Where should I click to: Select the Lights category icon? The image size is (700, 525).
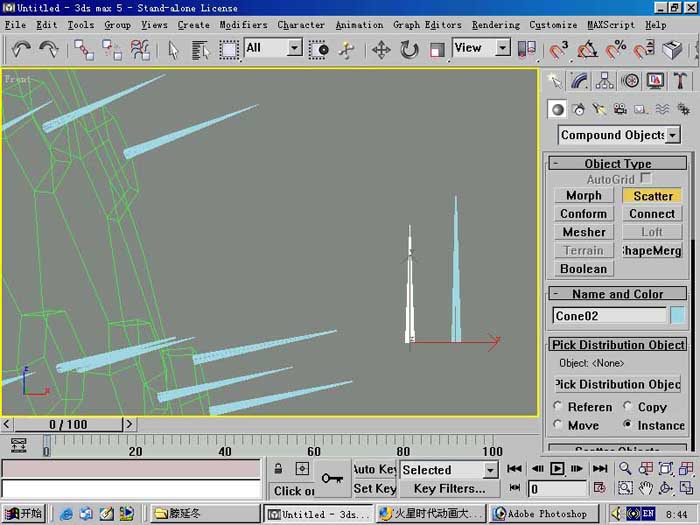pyautogui.click(x=599, y=109)
